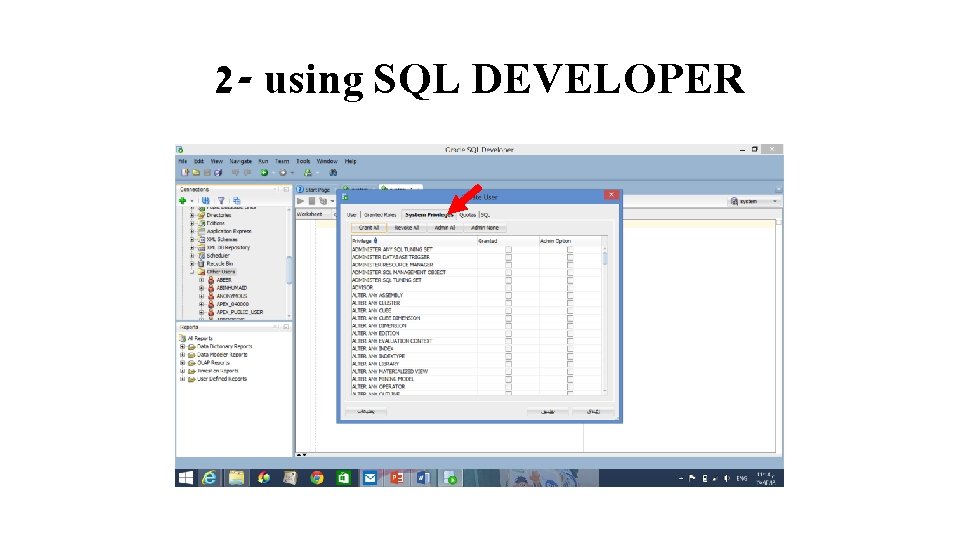Screen dimensions: 960x540
Task: Open the system connection dropdown
Action: point(774,201)
